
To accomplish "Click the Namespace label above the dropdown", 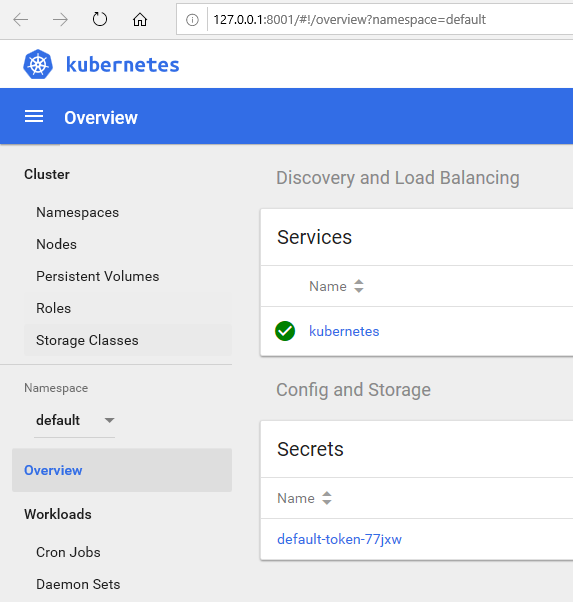I will tap(56, 388).
